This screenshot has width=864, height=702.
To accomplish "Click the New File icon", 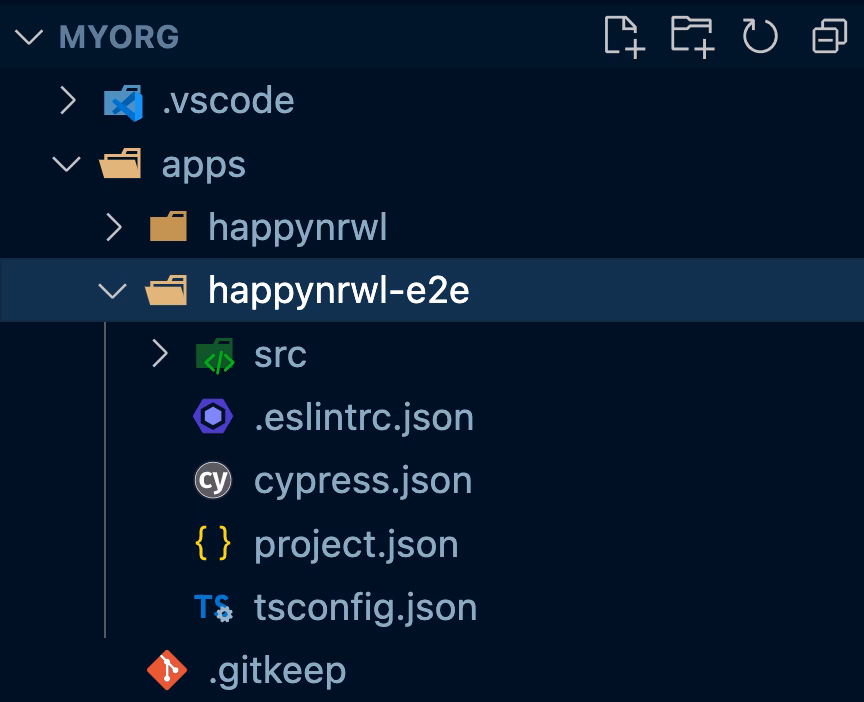I will [x=625, y=37].
